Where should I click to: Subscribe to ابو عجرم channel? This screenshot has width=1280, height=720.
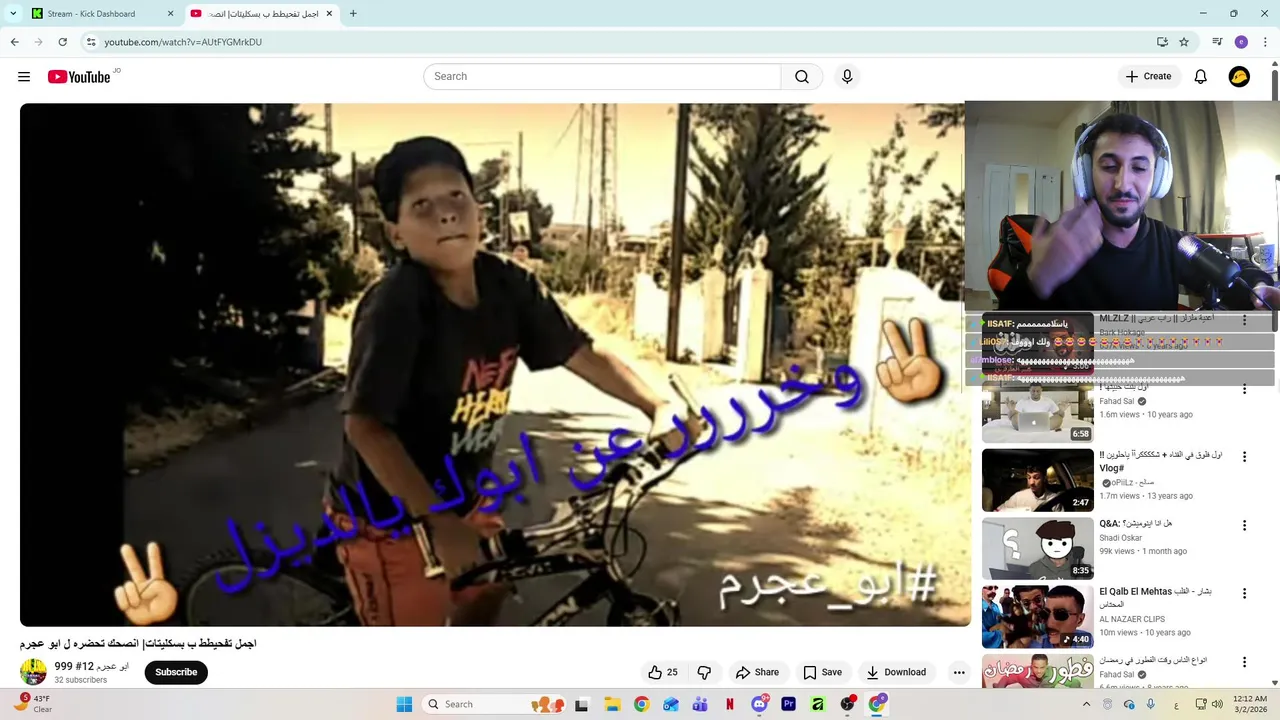click(x=176, y=672)
